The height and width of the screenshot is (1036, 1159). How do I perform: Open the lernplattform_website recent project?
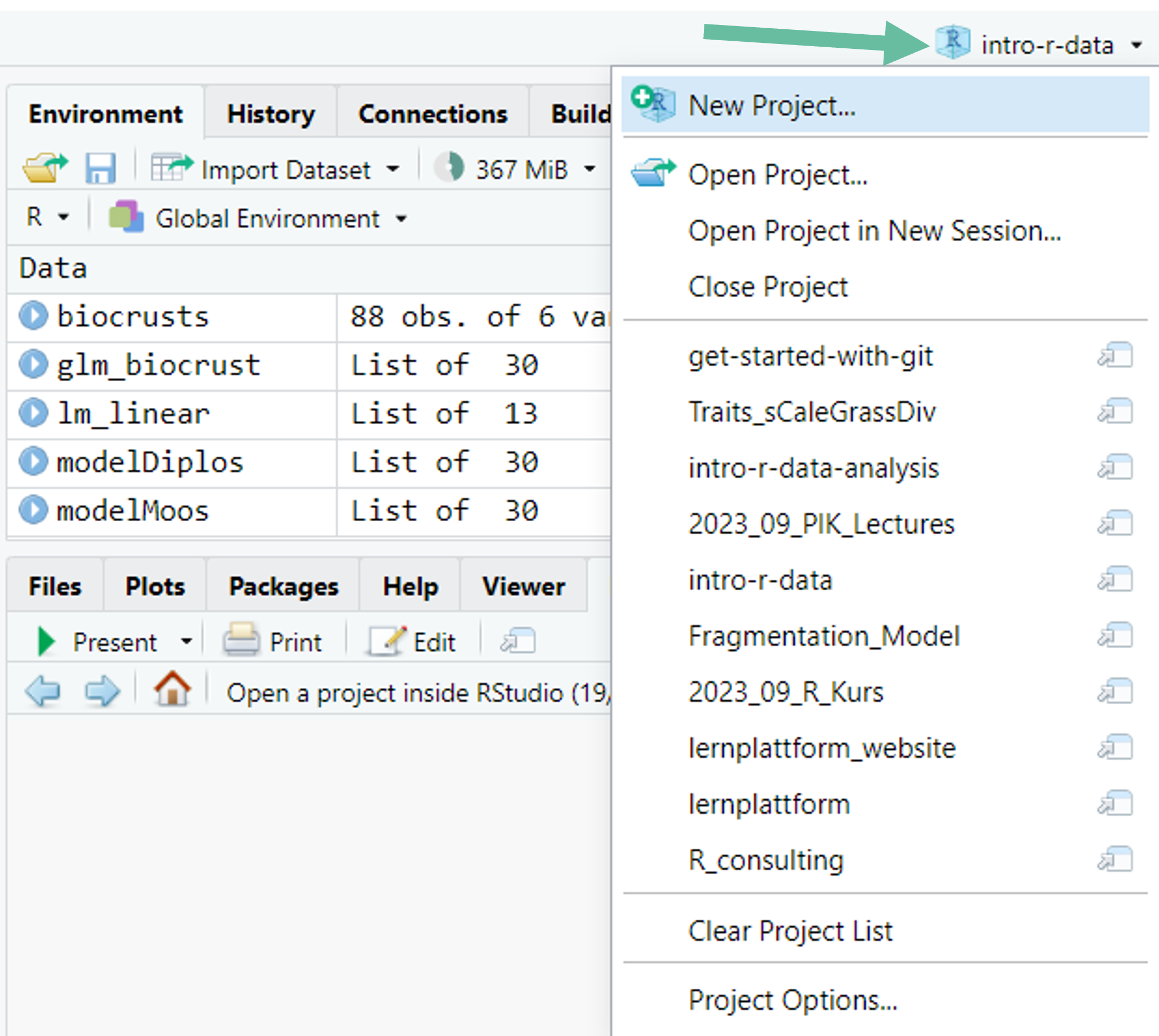point(821,748)
